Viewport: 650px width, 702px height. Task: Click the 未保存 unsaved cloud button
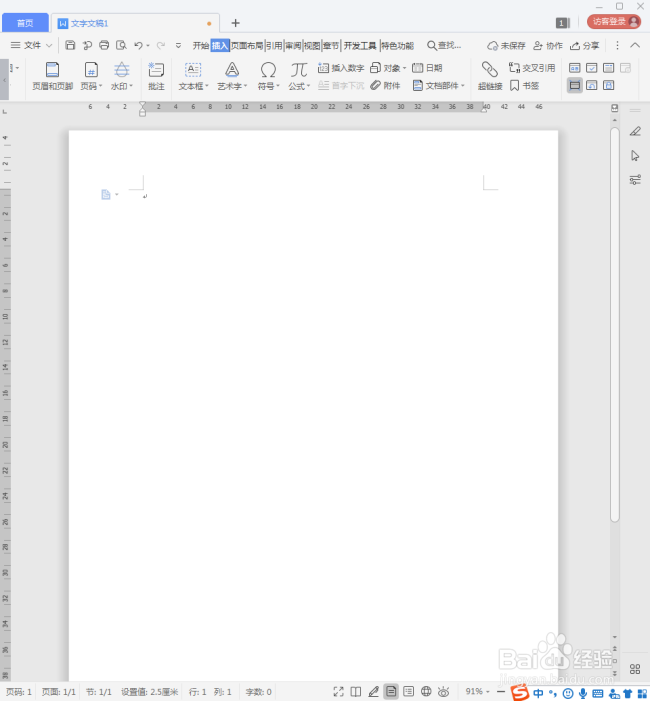(506, 46)
